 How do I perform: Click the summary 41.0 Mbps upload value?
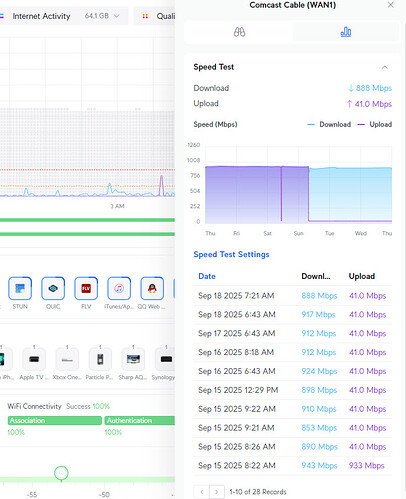(369, 104)
